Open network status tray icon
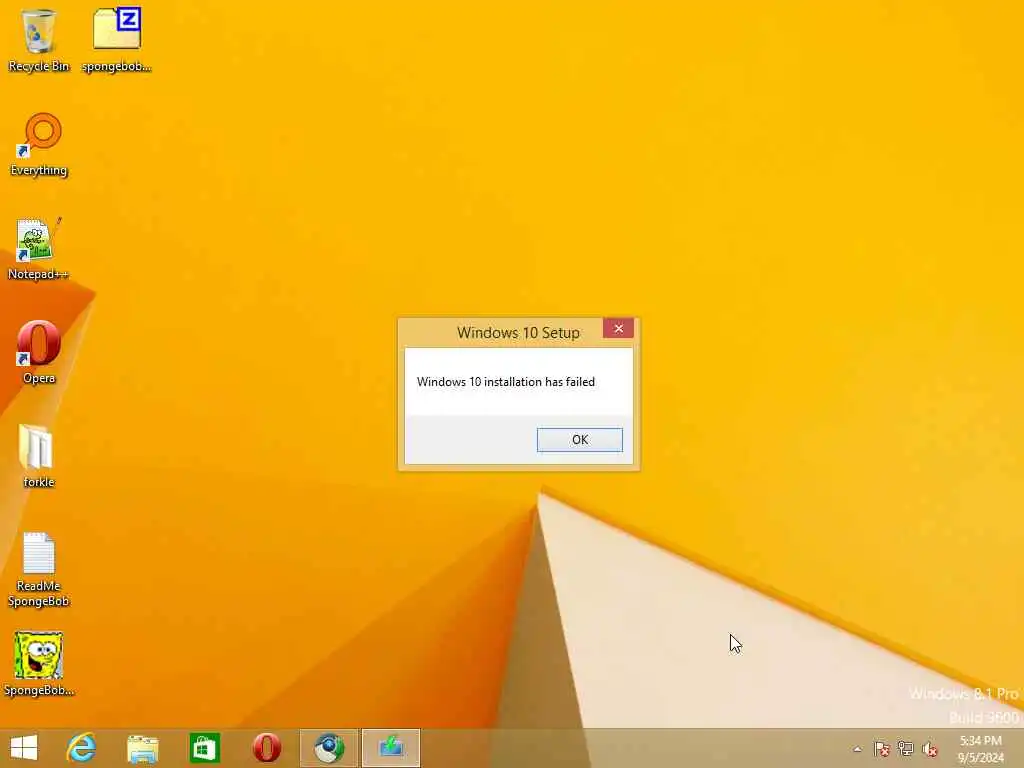This screenshot has width=1024, height=768. (906, 749)
